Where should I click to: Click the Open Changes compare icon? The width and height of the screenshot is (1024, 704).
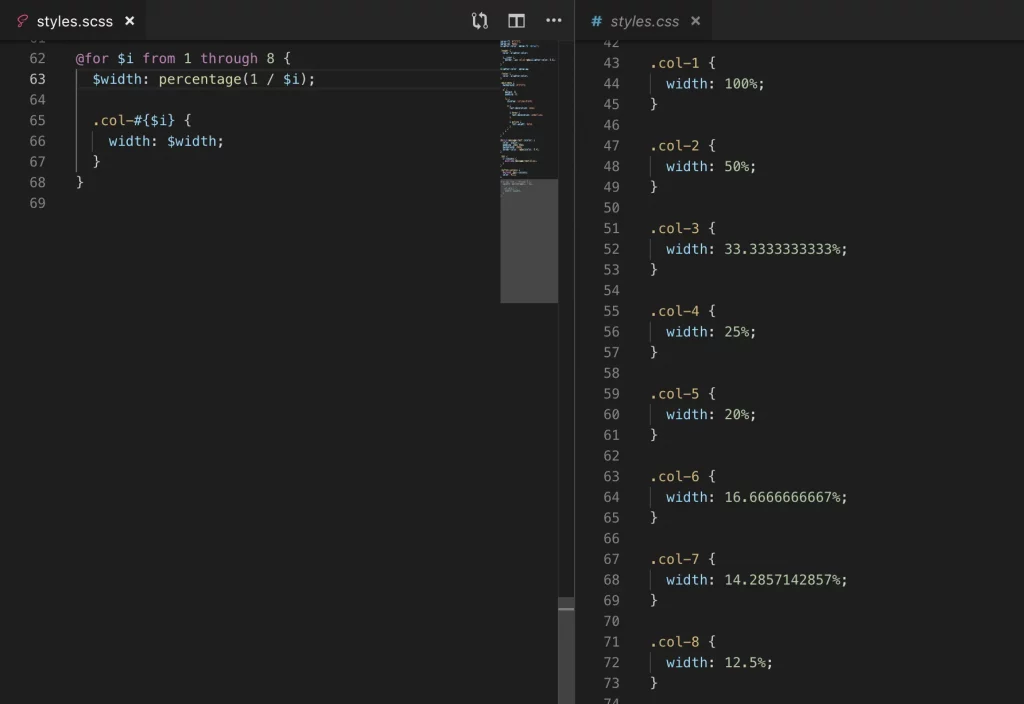coord(480,21)
